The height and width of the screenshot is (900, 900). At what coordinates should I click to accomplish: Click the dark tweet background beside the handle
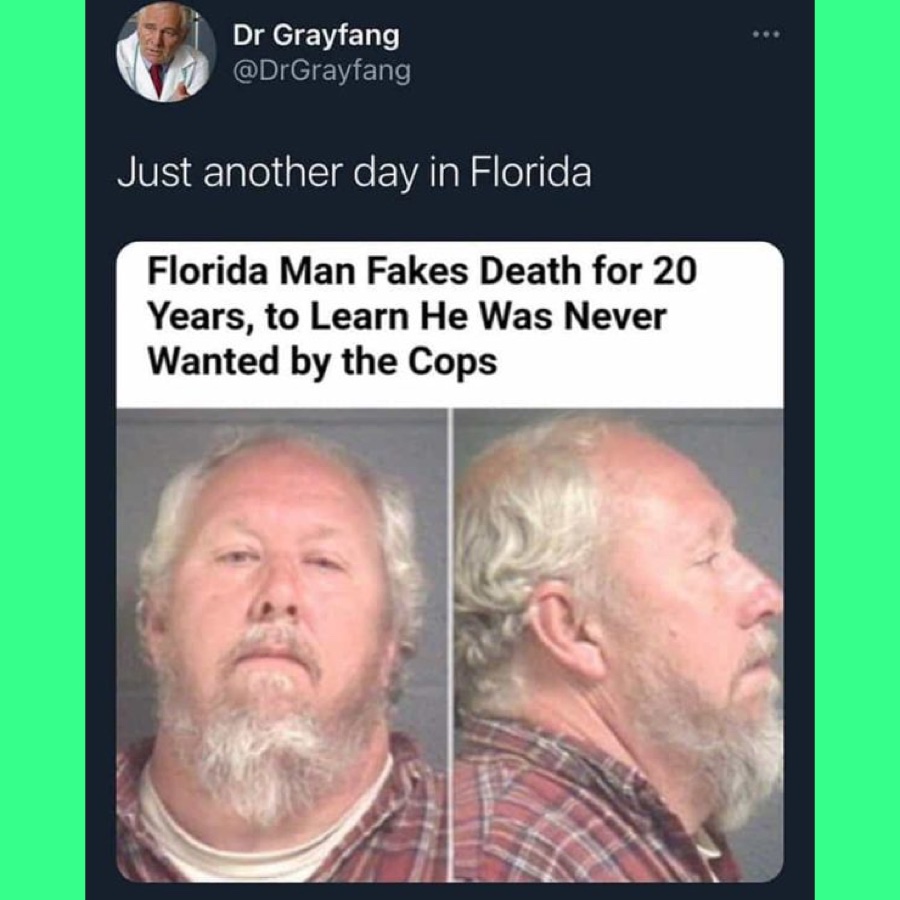pyautogui.click(x=574, y=71)
